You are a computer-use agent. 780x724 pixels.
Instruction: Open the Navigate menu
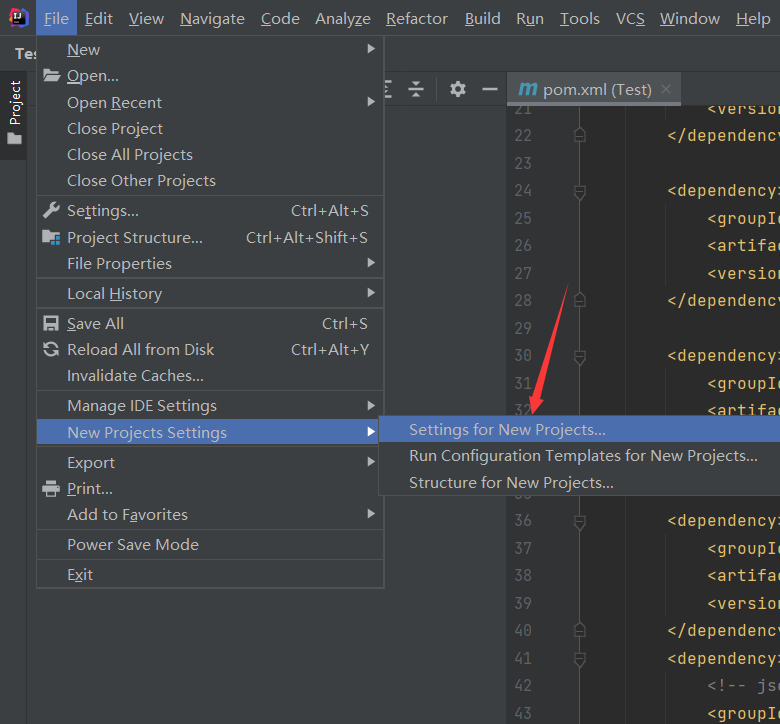(x=212, y=18)
